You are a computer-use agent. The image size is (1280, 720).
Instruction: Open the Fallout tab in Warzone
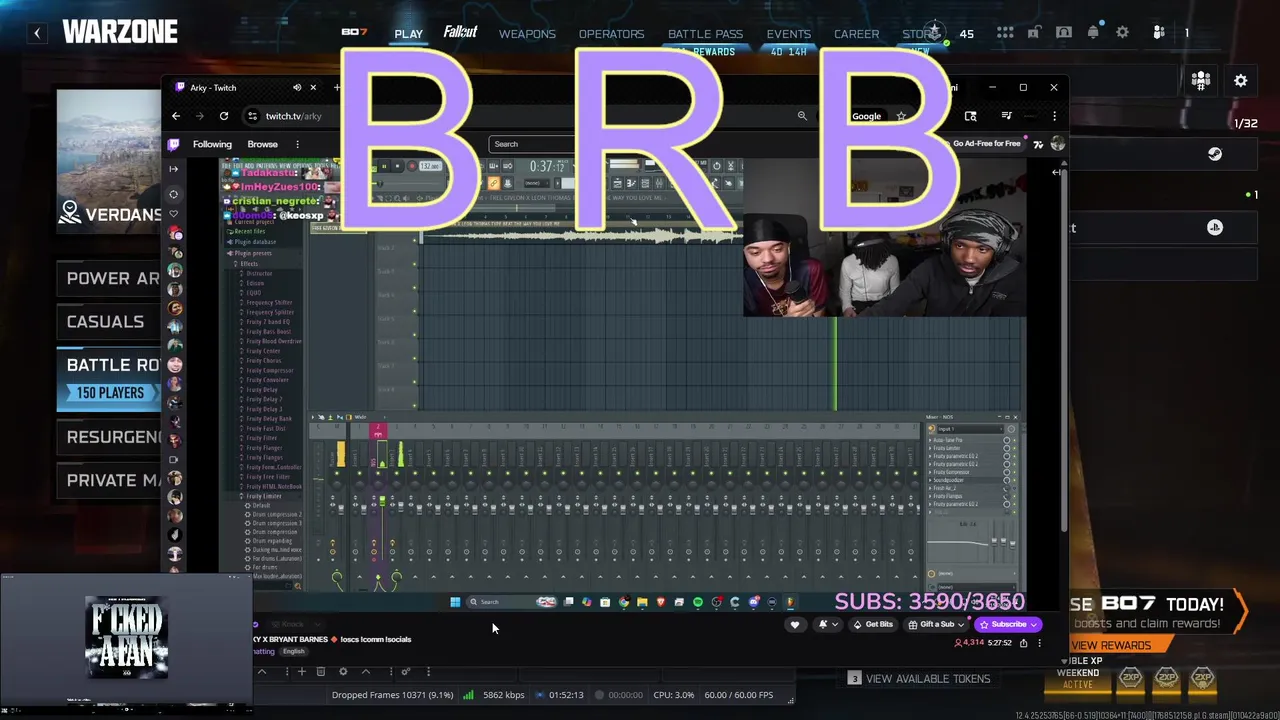[460, 33]
